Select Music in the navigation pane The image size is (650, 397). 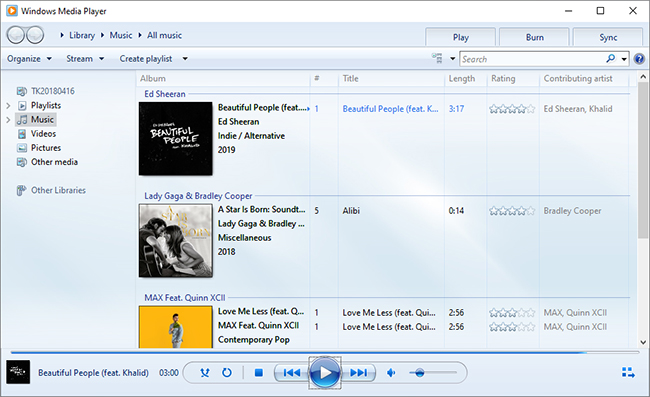pos(42,119)
